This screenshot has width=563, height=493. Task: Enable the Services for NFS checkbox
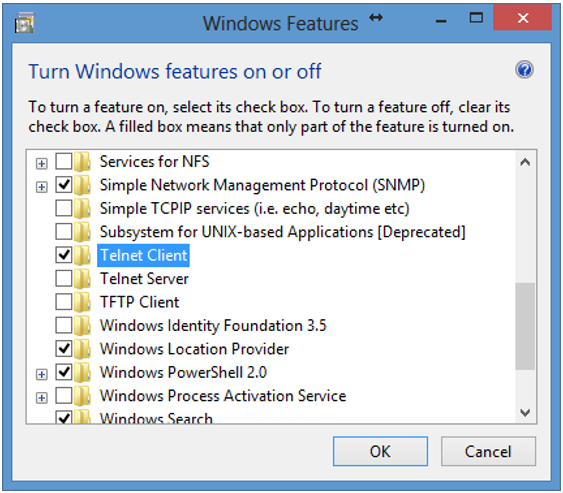64,162
